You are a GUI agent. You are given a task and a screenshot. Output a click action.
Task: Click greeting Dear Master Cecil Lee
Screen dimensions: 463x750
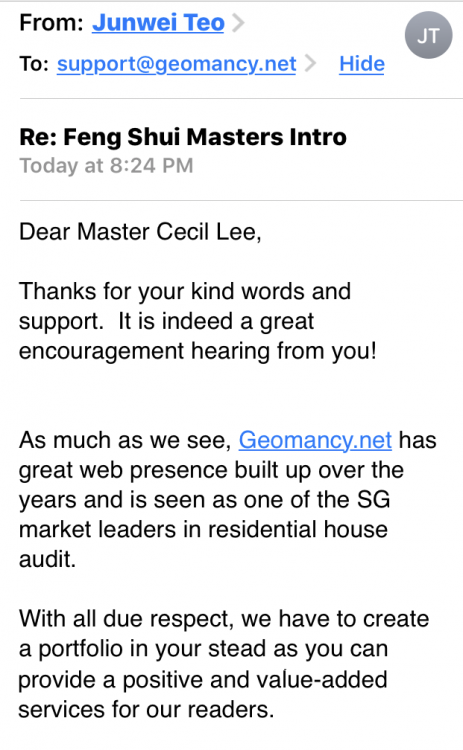click(140, 232)
